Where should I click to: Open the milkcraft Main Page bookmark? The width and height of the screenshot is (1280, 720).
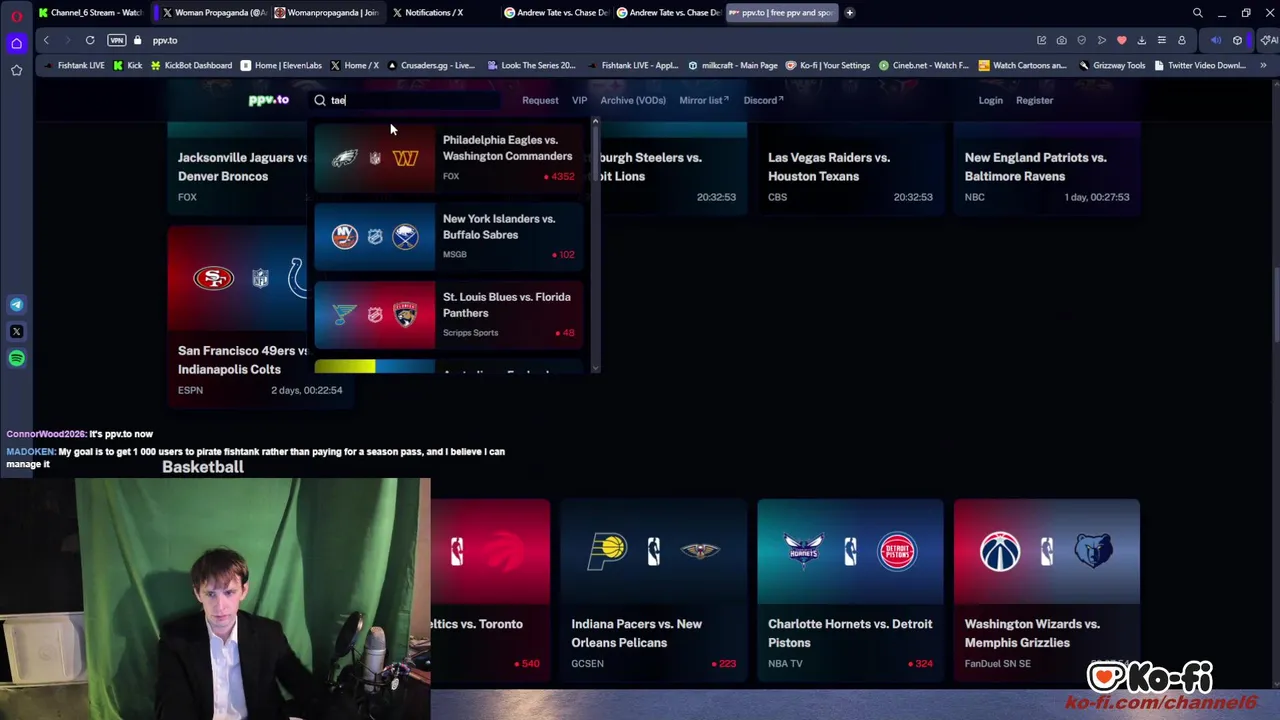(x=732, y=65)
